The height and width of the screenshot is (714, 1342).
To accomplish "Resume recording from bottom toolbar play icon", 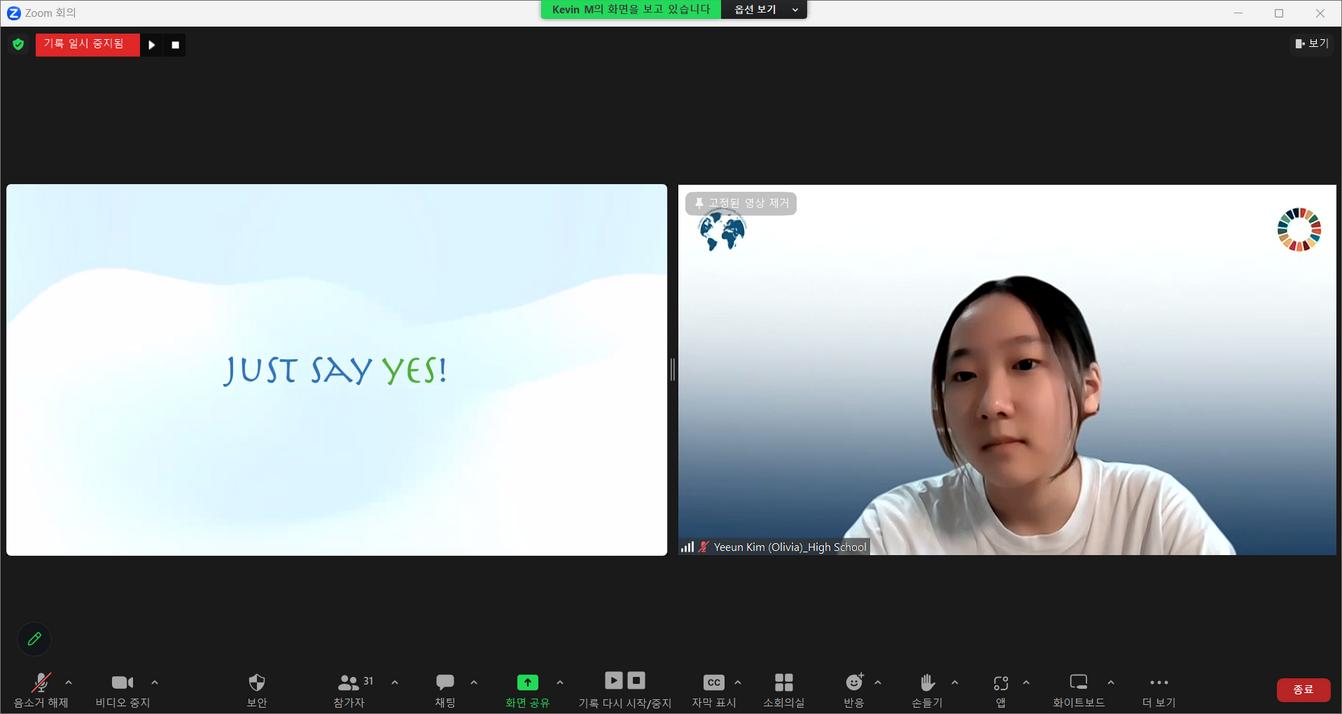I will 614,680.
